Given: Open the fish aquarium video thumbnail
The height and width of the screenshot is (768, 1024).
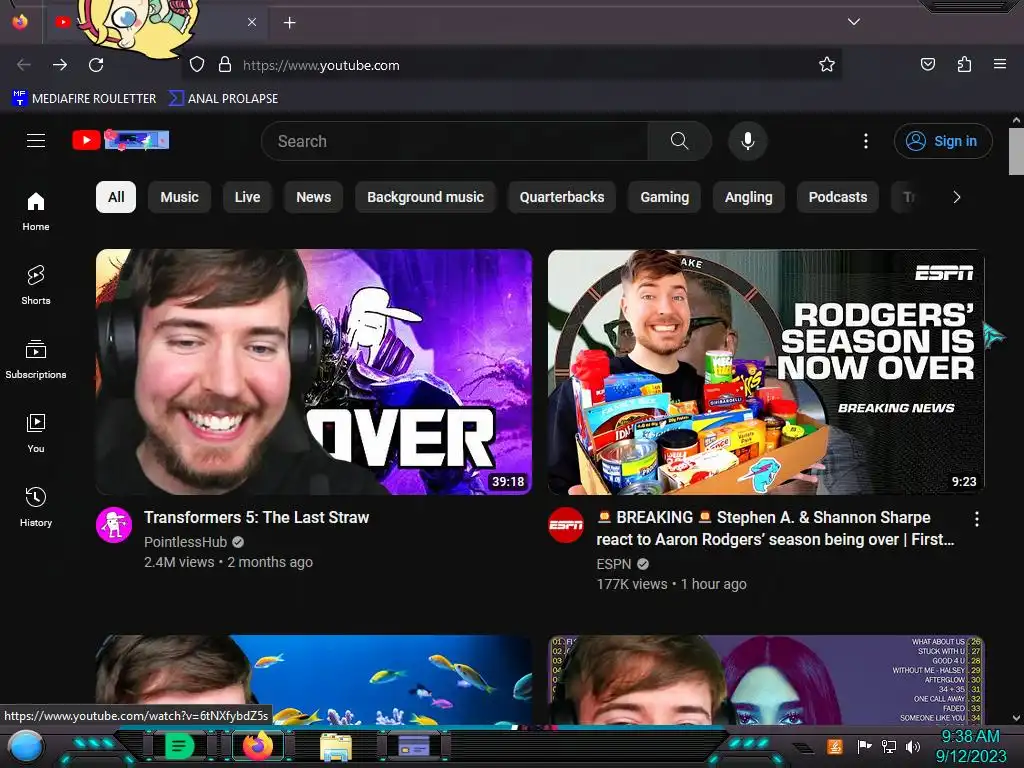Looking at the screenshot, I should tap(314, 679).
